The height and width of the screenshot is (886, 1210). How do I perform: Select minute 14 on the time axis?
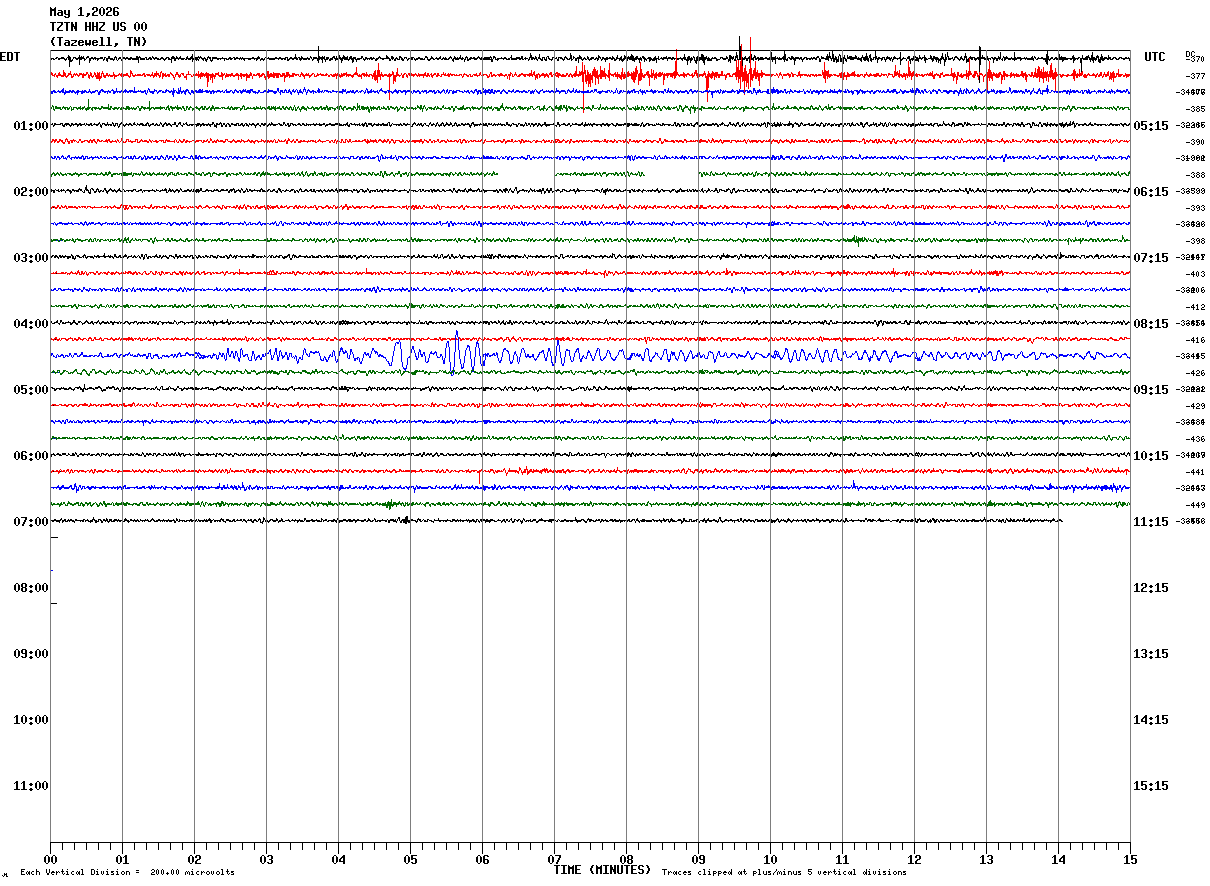coord(1058,859)
